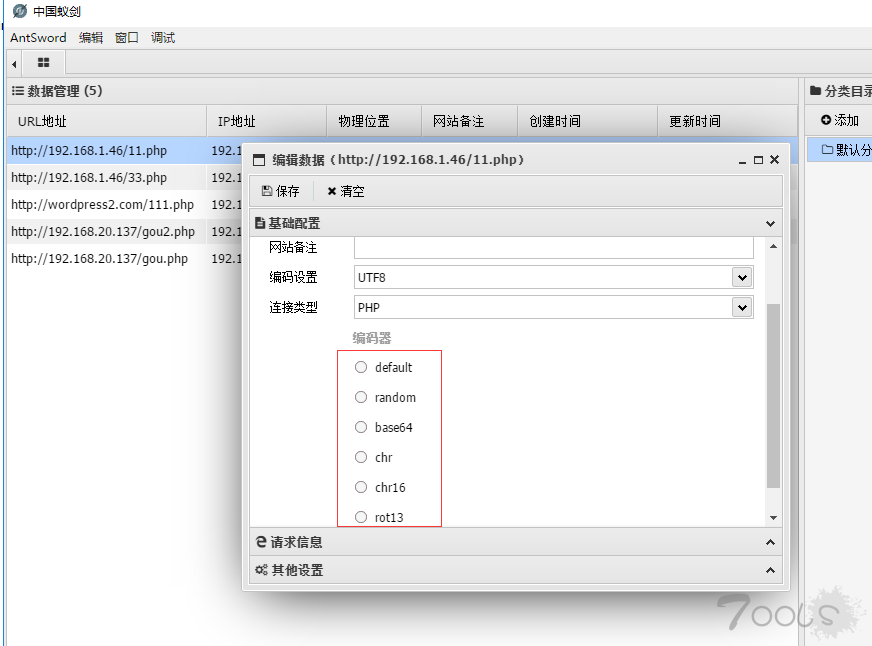This screenshot has width=872, height=646.
Task: Open the AntSword menu
Action: coord(38,38)
